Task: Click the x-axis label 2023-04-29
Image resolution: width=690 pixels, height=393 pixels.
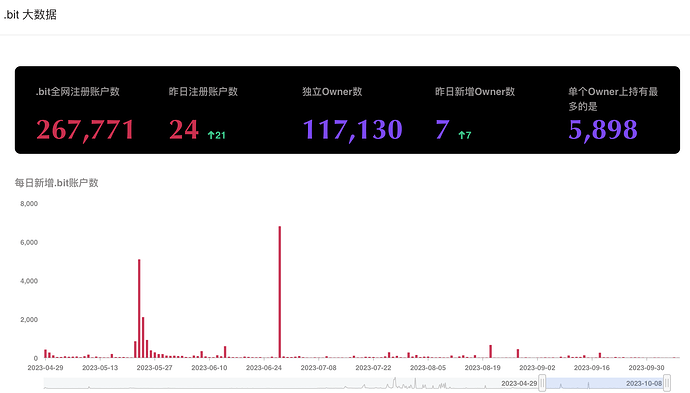Action: pos(45,367)
